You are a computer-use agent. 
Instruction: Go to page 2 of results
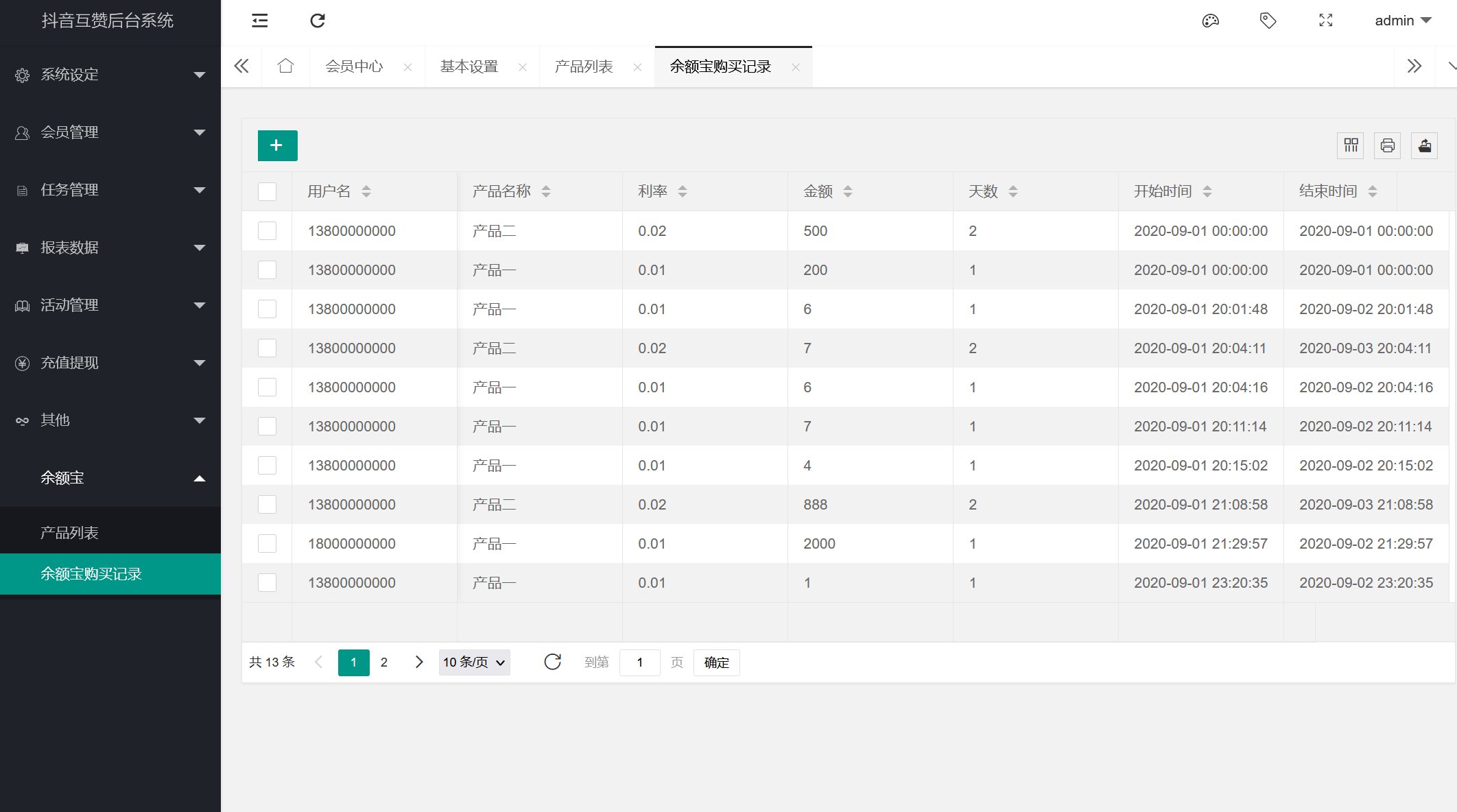pos(384,662)
